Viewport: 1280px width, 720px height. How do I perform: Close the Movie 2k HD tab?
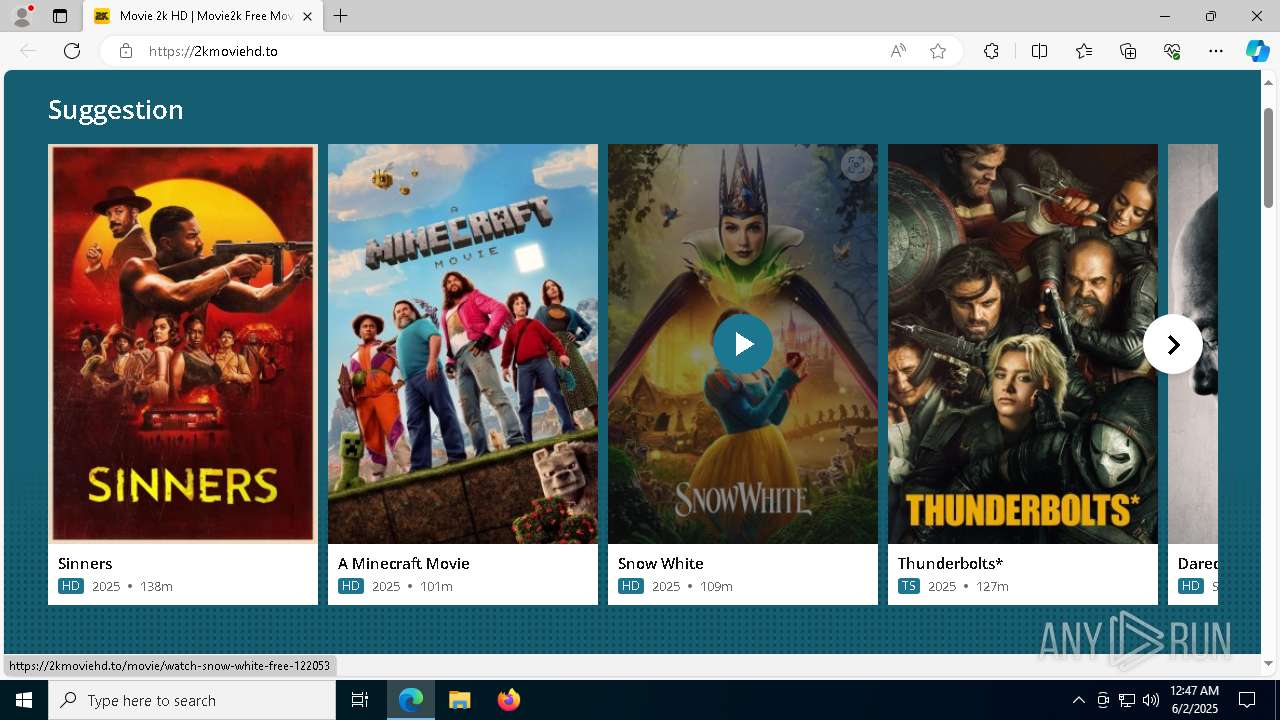coord(307,16)
